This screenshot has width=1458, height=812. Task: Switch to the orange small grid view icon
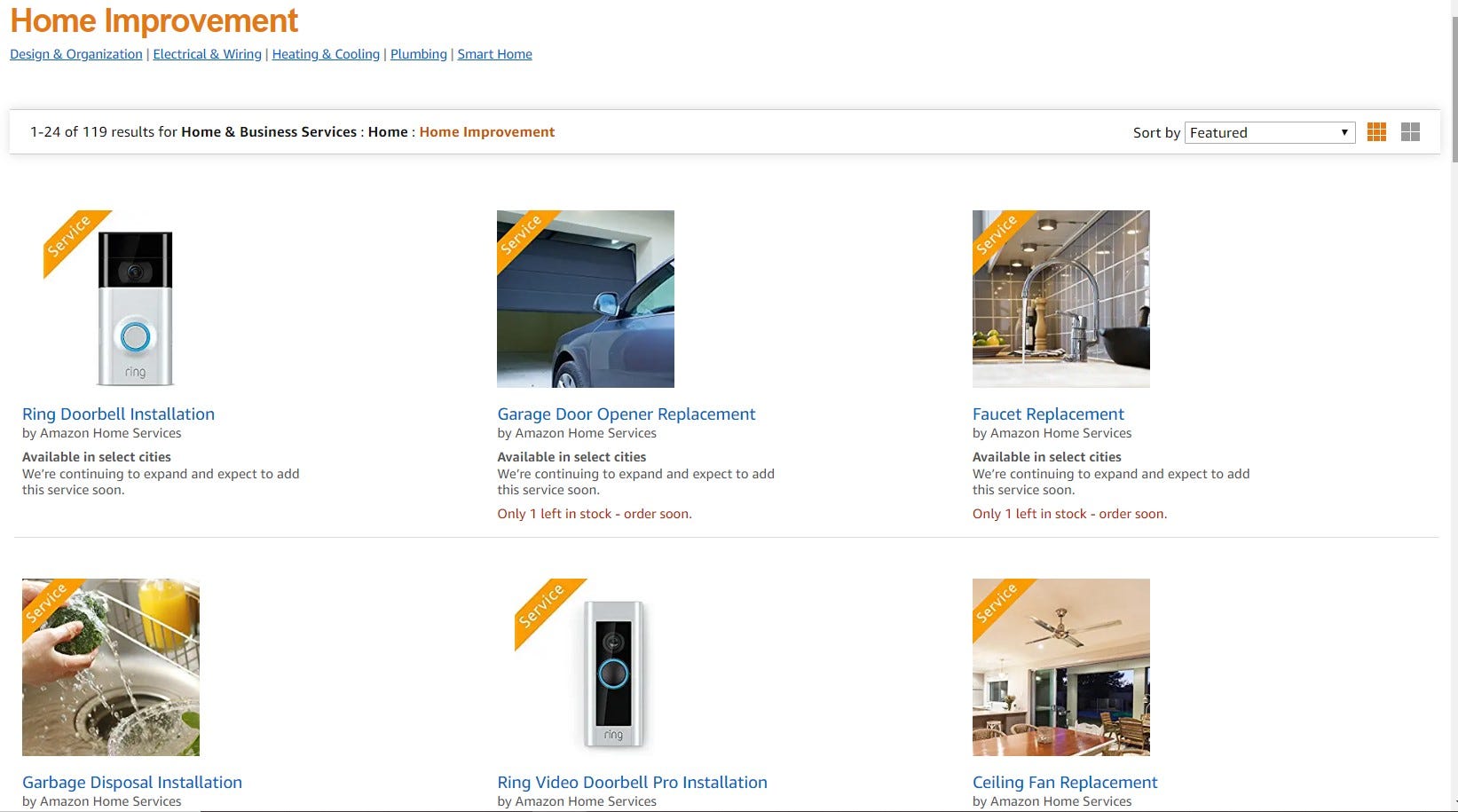(x=1376, y=132)
